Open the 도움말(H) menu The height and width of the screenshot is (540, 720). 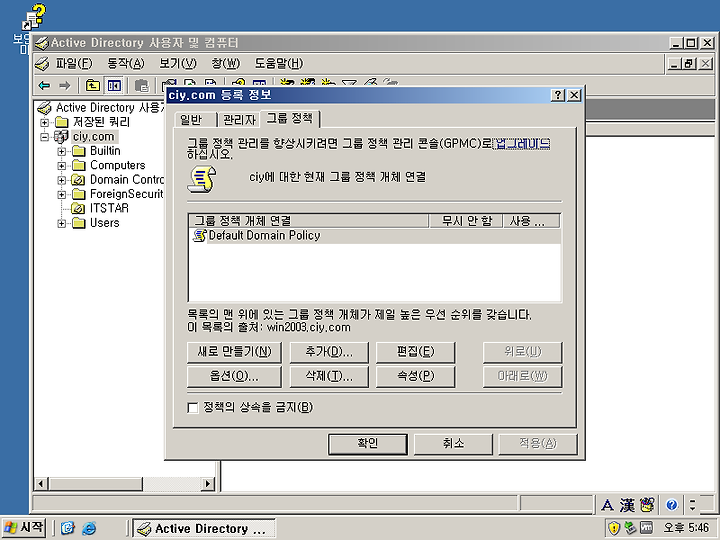[279, 63]
